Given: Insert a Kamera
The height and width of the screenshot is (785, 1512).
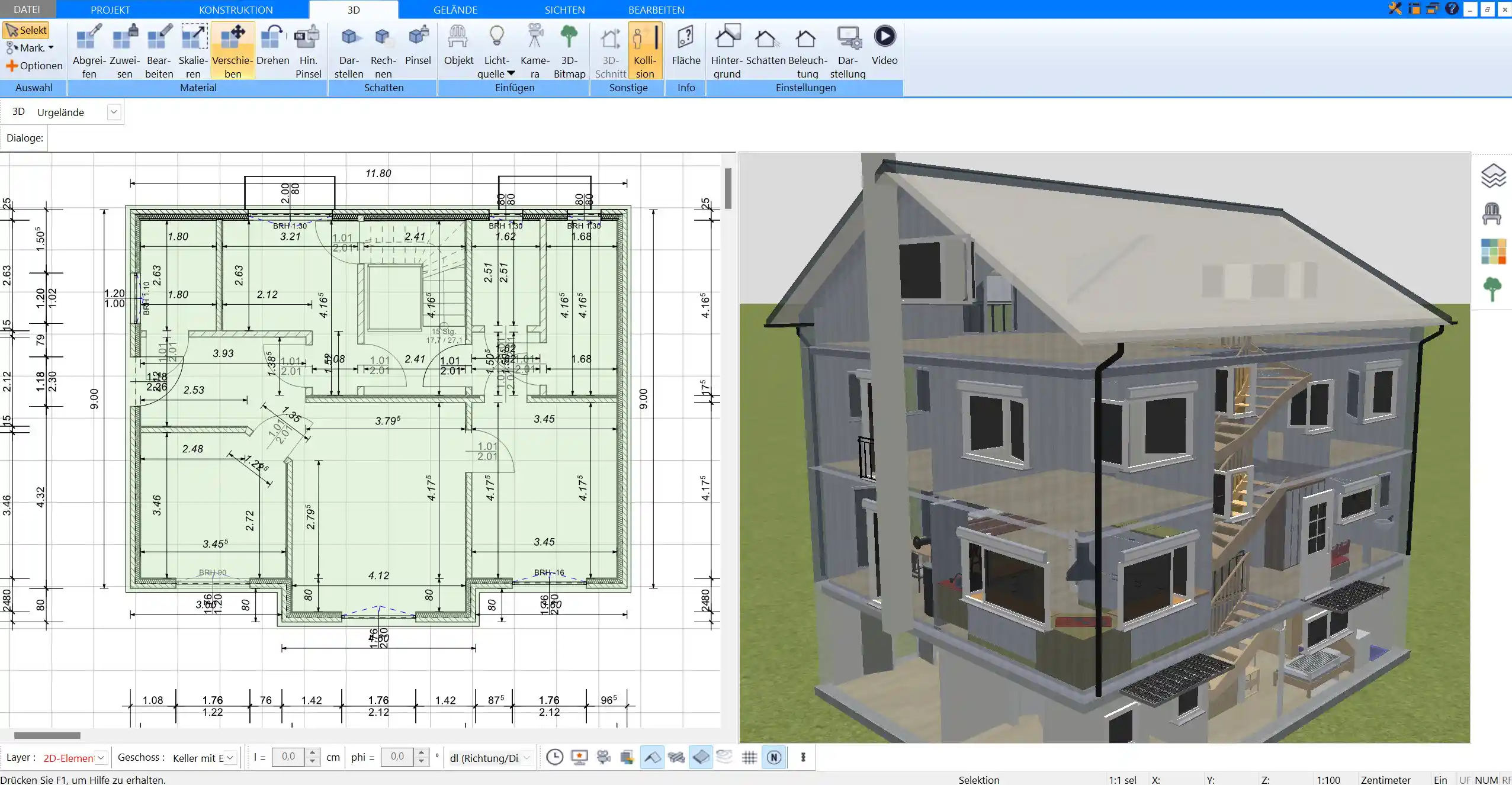Looking at the screenshot, I should point(535,51).
